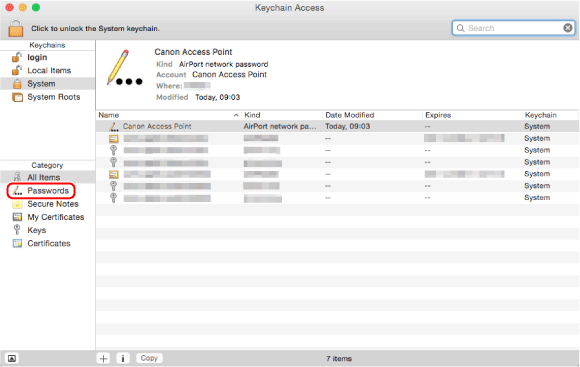580x367 pixels.
Task: Select the Canon Access Point row
Action: tap(337, 127)
